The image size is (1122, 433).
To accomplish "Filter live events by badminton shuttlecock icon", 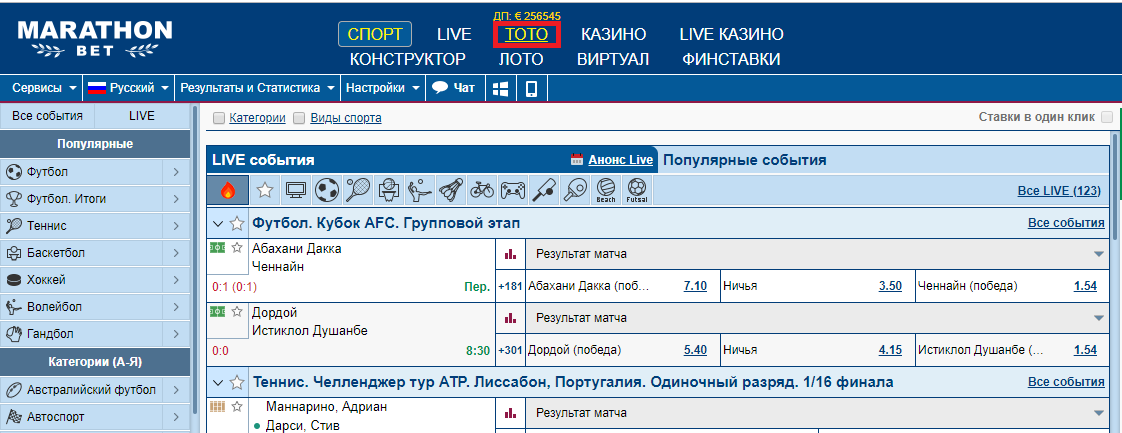I will (449, 190).
